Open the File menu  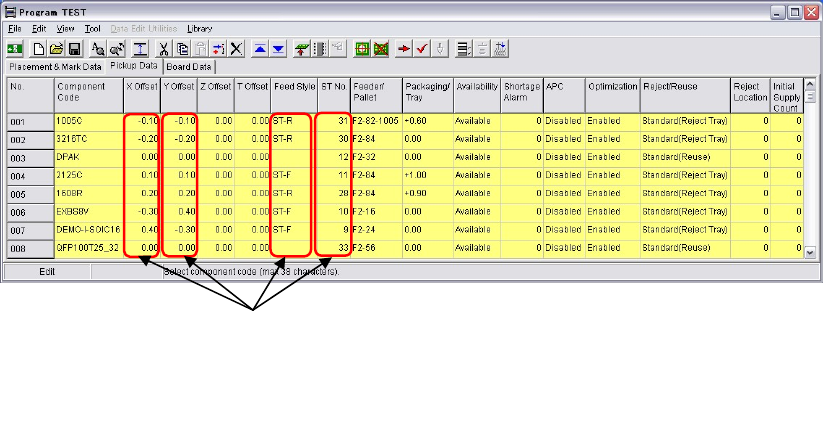pyautogui.click(x=15, y=29)
